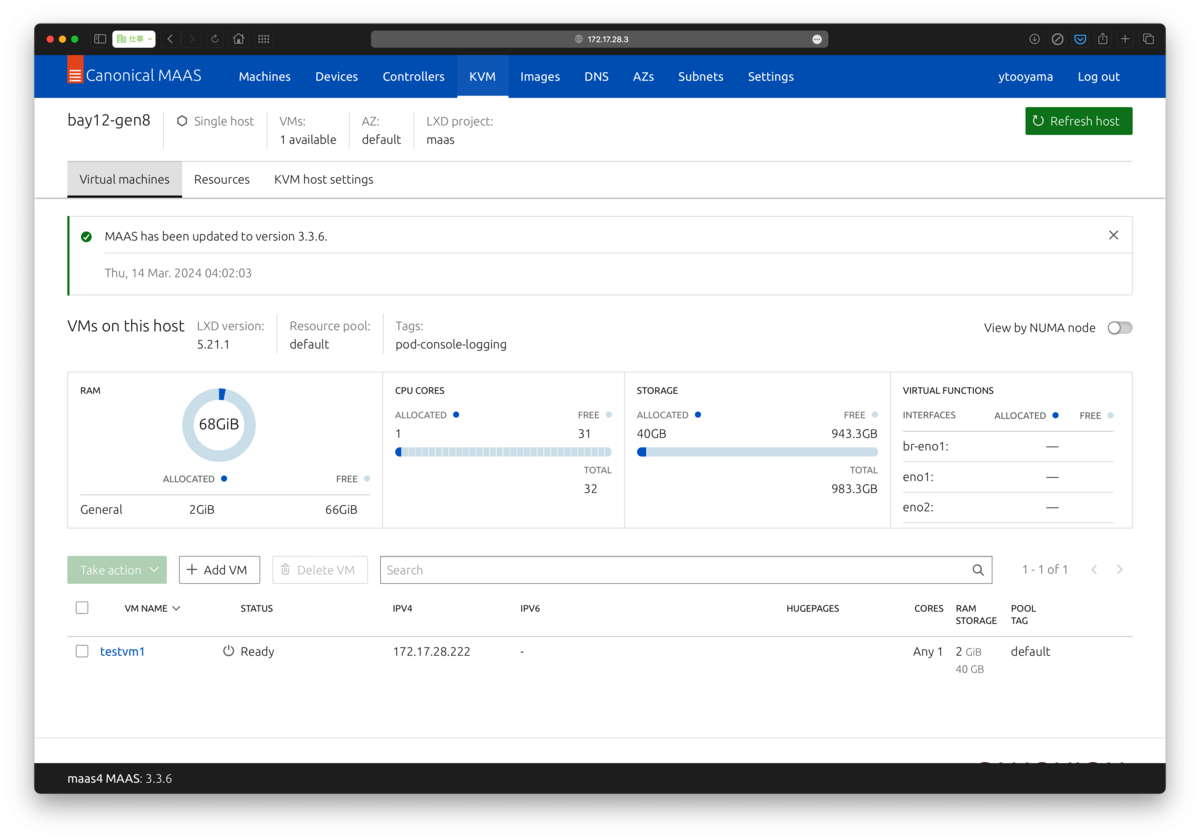Go to the AZs page

click(643, 76)
